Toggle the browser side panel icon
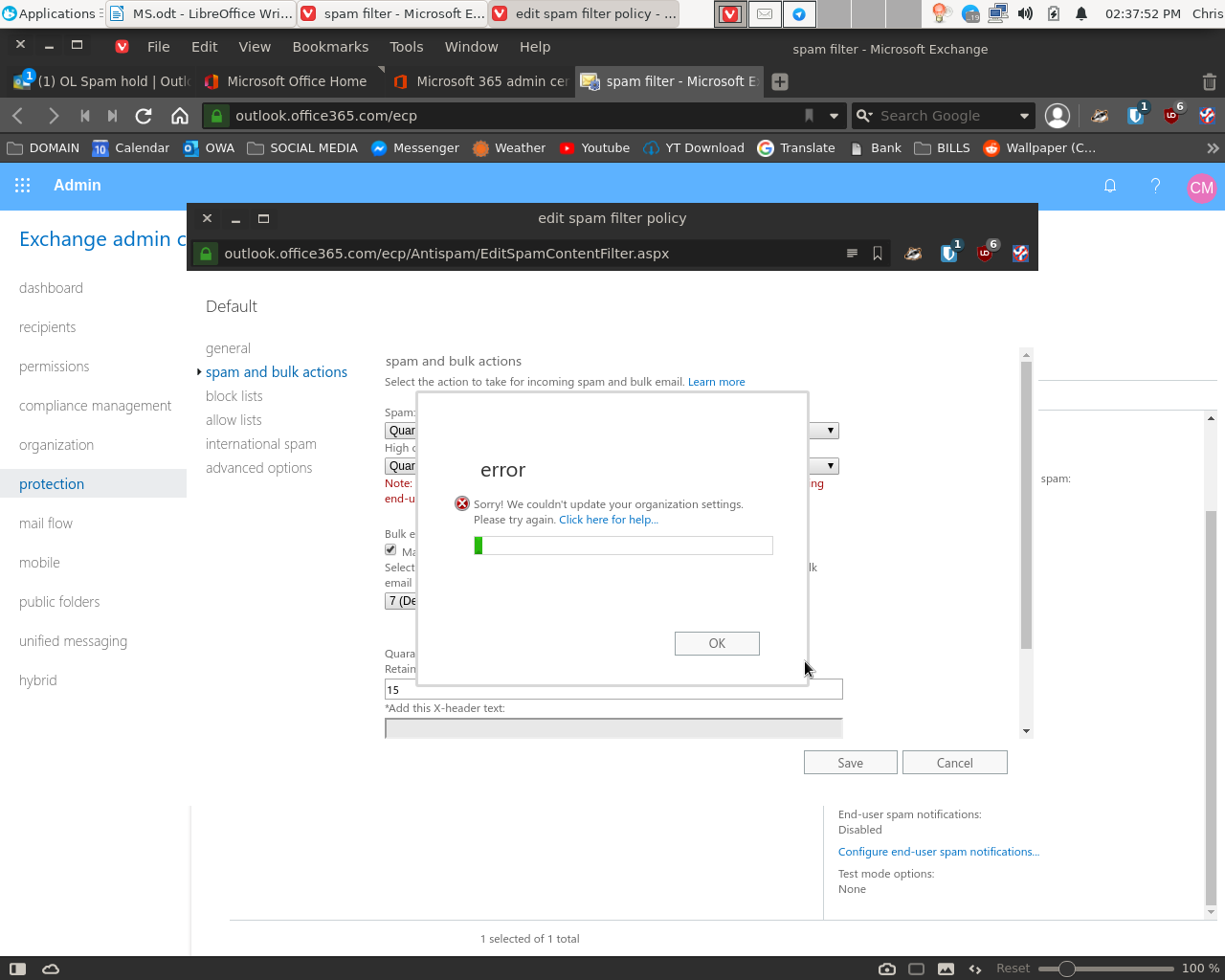Screen dimensions: 1225x980 [17, 969]
